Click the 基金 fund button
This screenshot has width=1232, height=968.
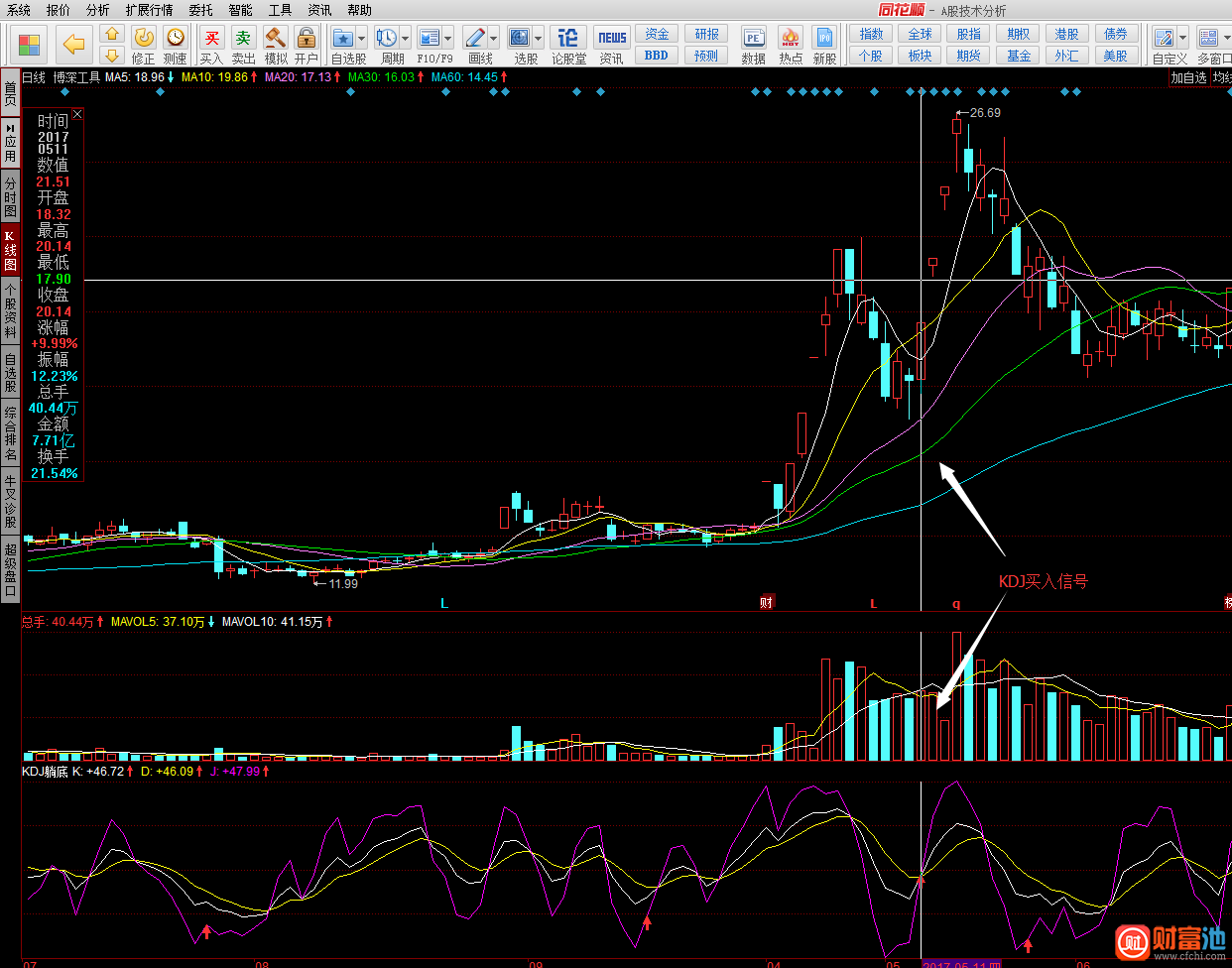tap(1019, 56)
